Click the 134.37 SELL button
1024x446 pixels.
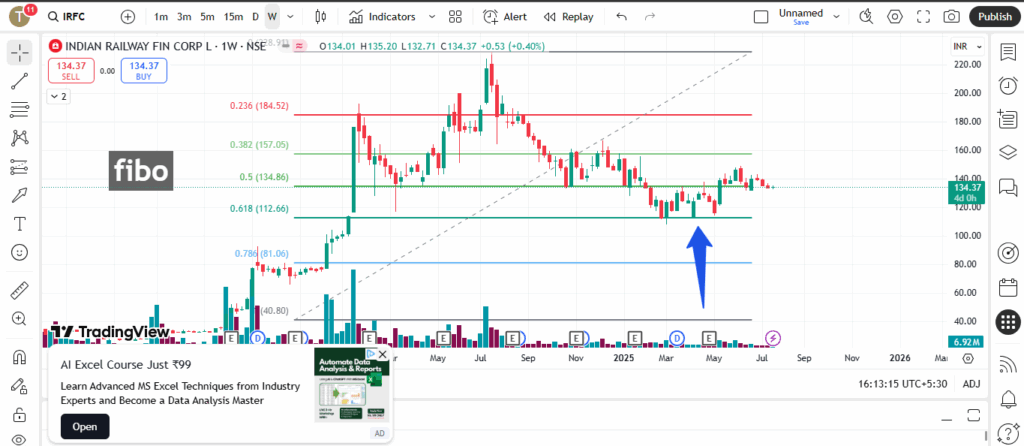[71, 71]
